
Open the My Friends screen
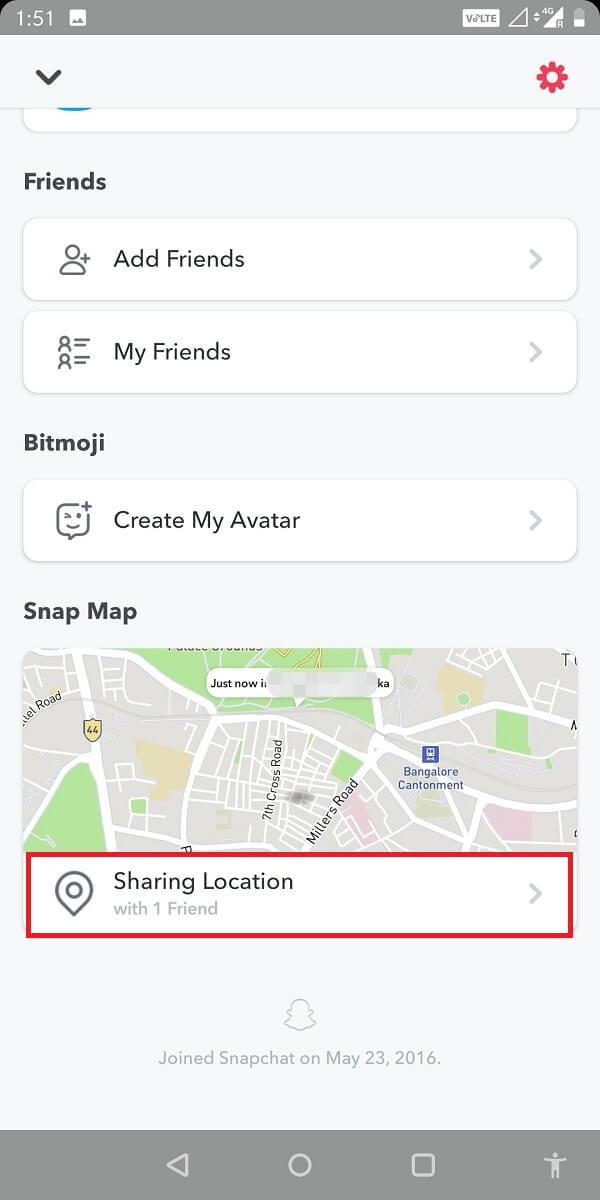coord(299,351)
